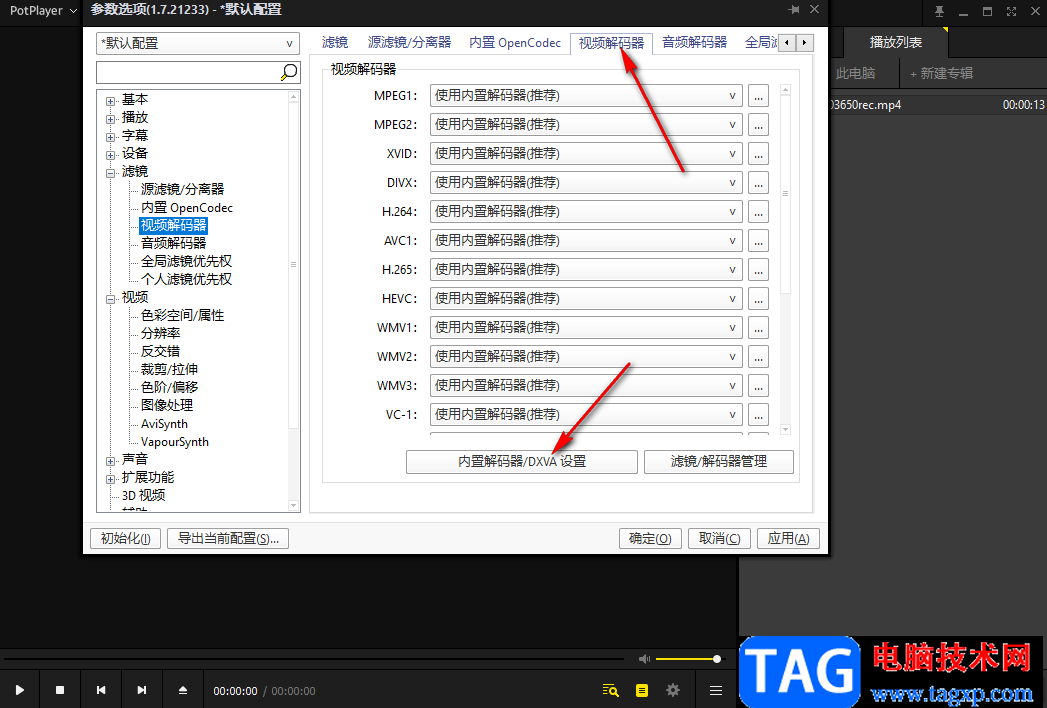This screenshot has width=1047, height=708.
Task: Switch to the 滤镜 tab
Action: pyautogui.click(x=335, y=43)
